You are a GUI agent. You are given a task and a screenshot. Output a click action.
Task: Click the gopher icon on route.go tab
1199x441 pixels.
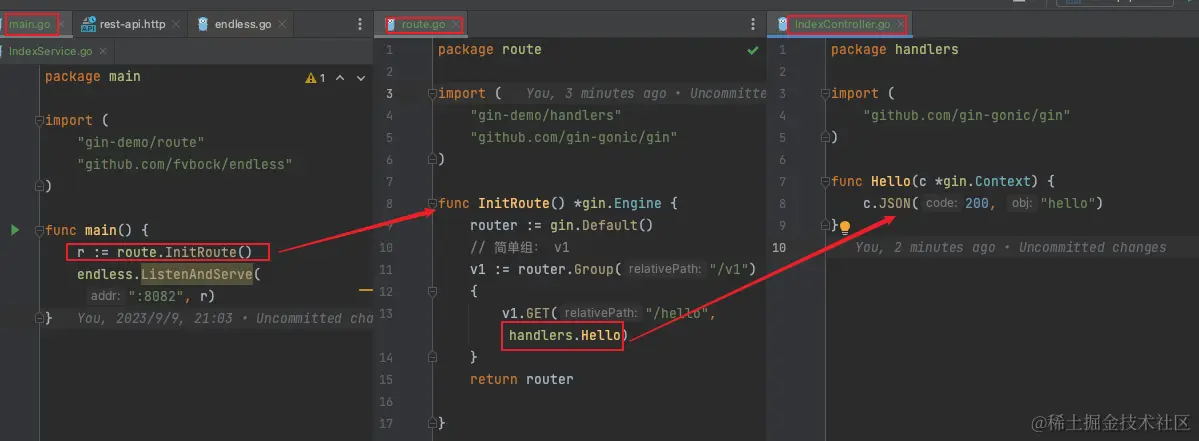coord(391,24)
